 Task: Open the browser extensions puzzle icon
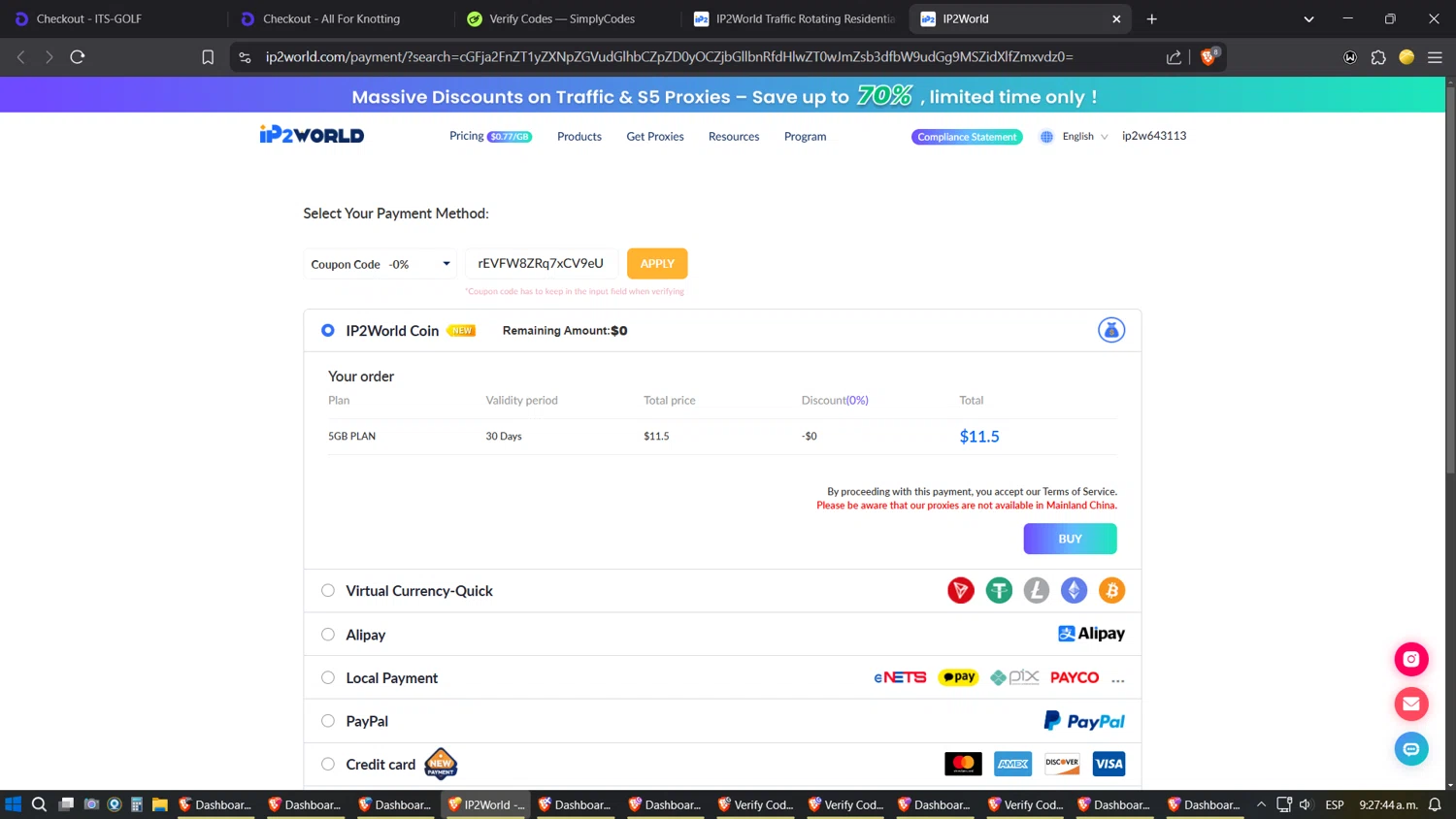pyautogui.click(x=1378, y=57)
